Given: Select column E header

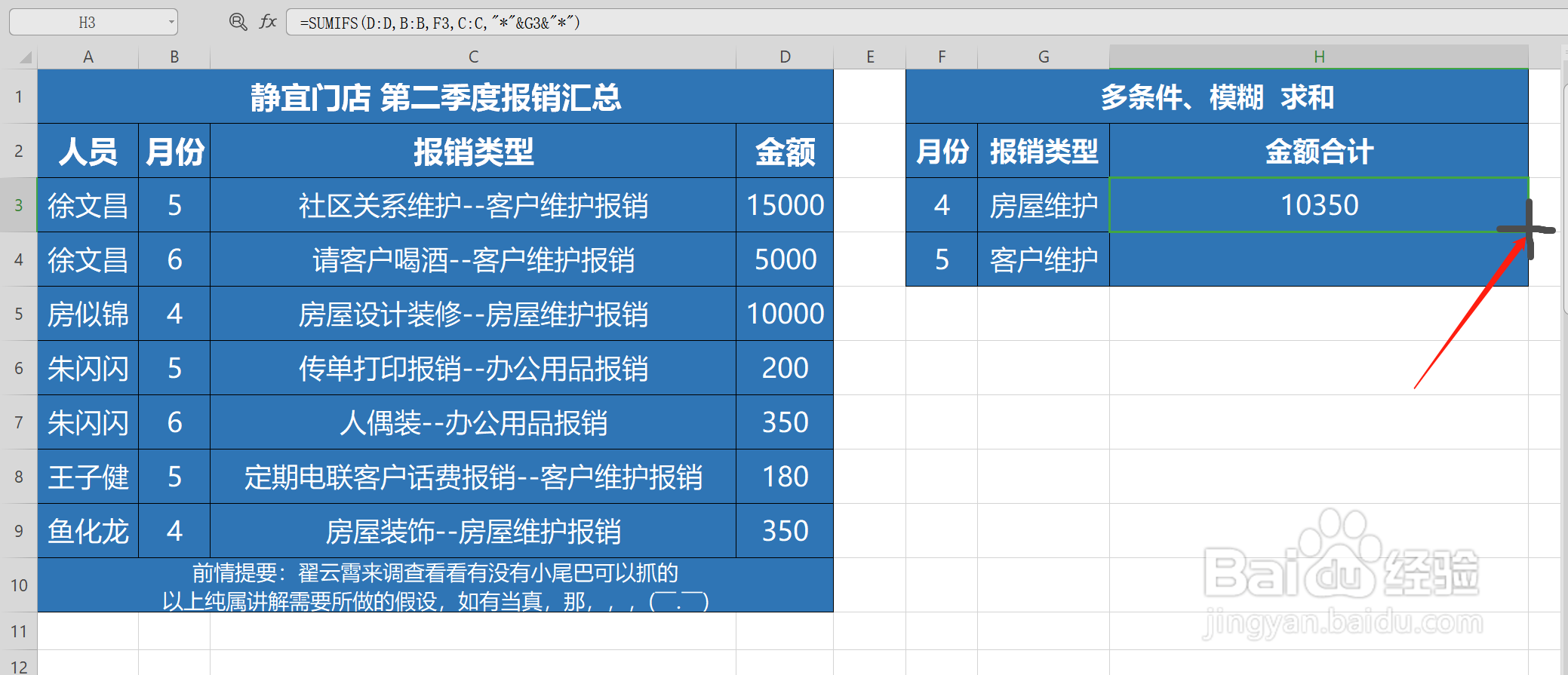Looking at the screenshot, I should [x=870, y=57].
